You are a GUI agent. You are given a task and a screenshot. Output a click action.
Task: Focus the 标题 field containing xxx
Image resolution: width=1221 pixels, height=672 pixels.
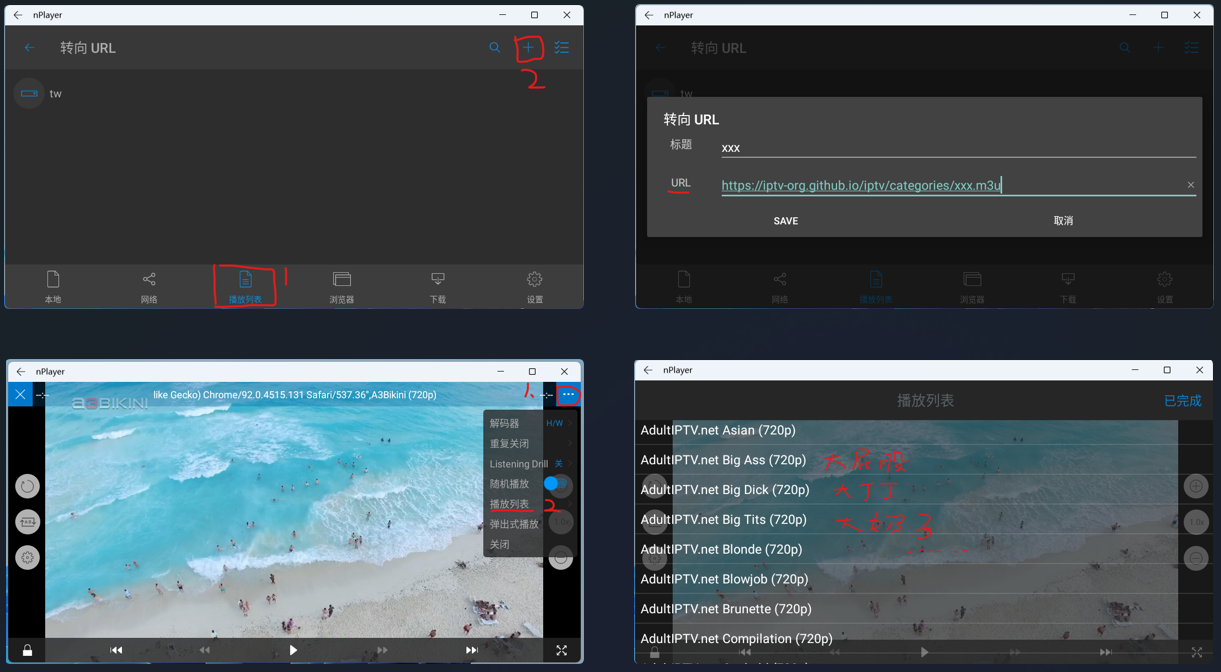click(x=958, y=147)
